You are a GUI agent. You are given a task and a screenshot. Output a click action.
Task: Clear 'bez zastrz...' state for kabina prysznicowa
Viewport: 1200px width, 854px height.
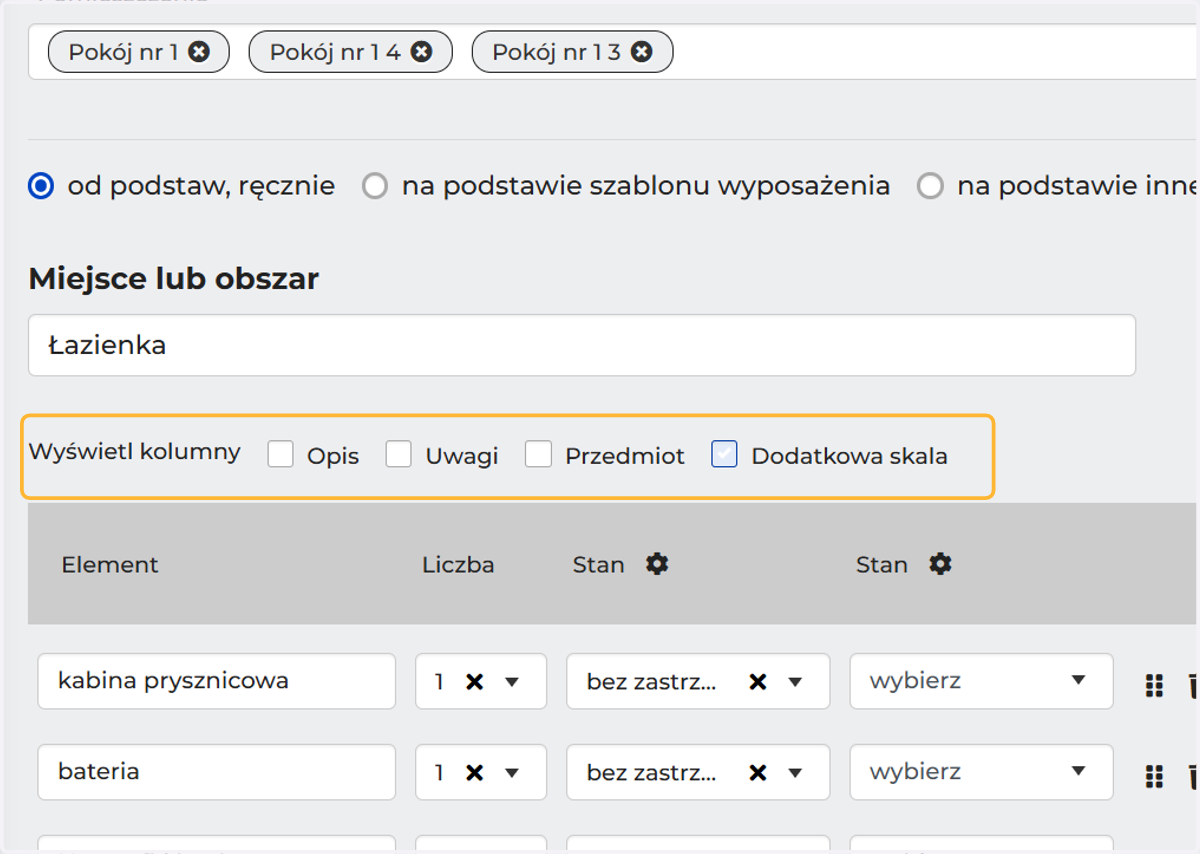[758, 681]
